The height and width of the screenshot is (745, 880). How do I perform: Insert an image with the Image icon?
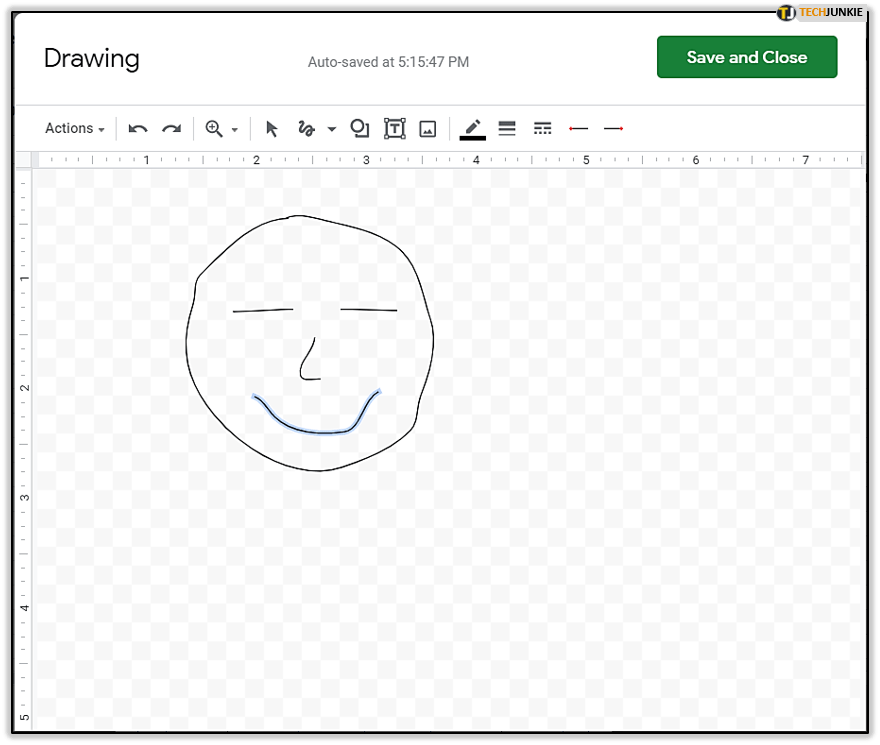(428, 129)
